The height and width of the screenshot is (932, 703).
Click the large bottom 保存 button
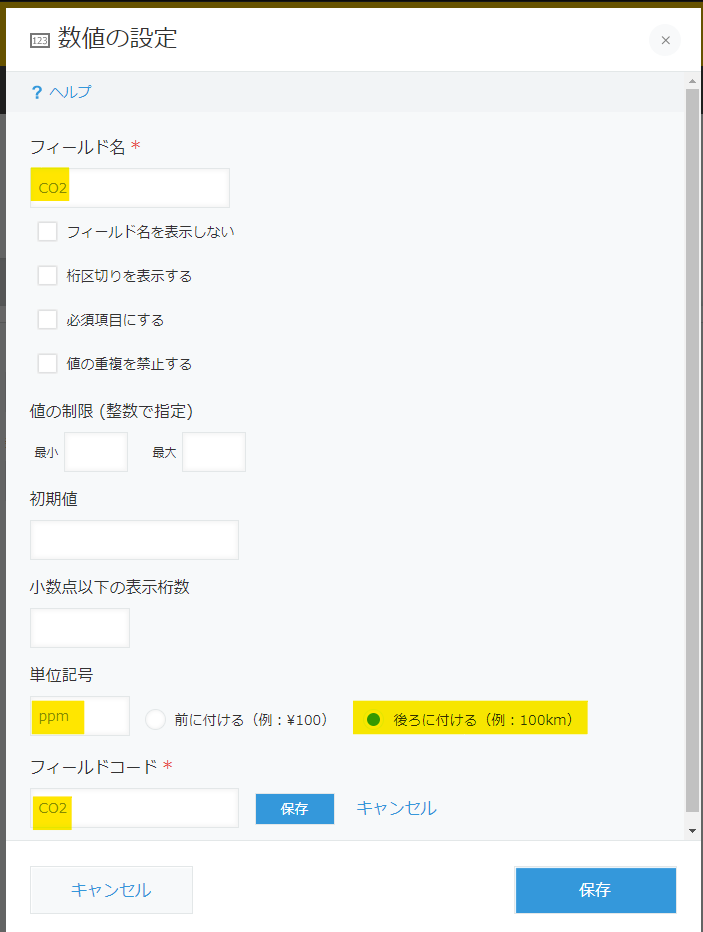(595, 889)
